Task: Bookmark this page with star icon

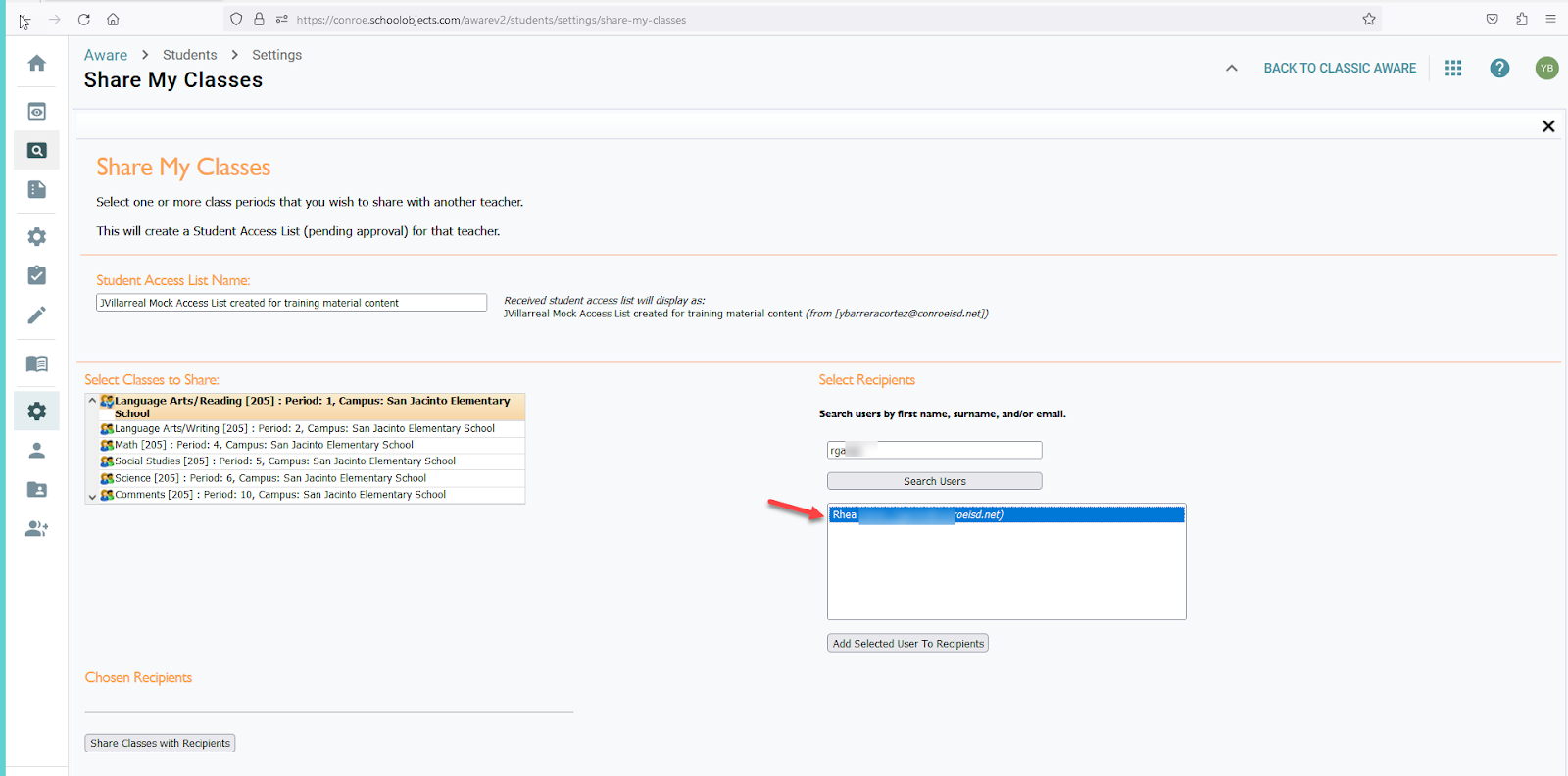Action: pos(1369,20)
